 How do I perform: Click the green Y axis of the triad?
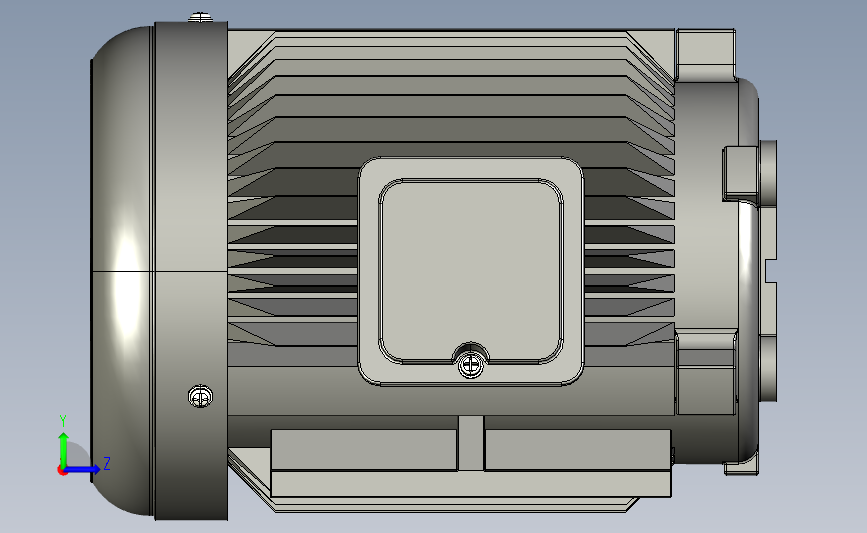[64, 449]
